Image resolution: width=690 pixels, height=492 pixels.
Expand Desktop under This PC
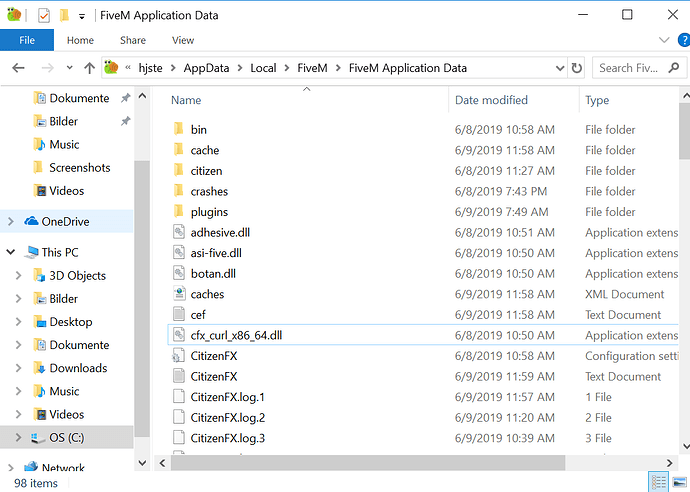[x=18, y=322]
